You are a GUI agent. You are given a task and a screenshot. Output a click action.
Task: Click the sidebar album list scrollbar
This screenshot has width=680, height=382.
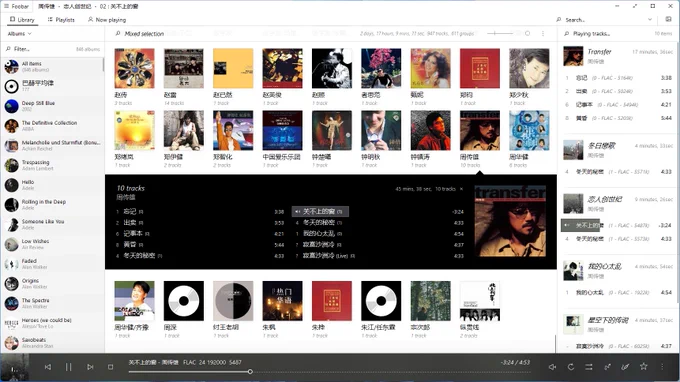103,65
